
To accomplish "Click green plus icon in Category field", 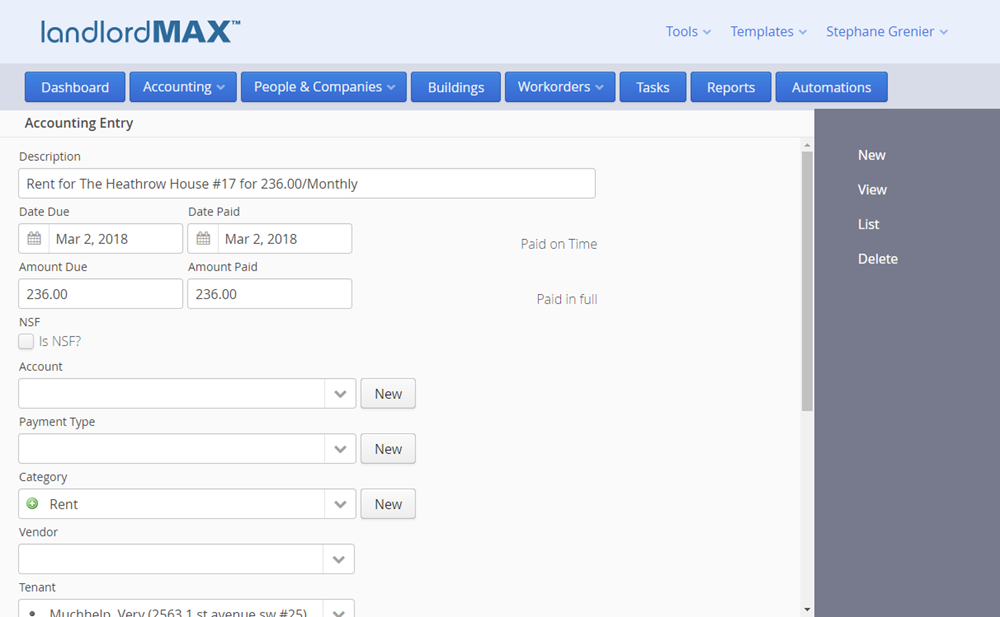I will [x=33, y=503].
